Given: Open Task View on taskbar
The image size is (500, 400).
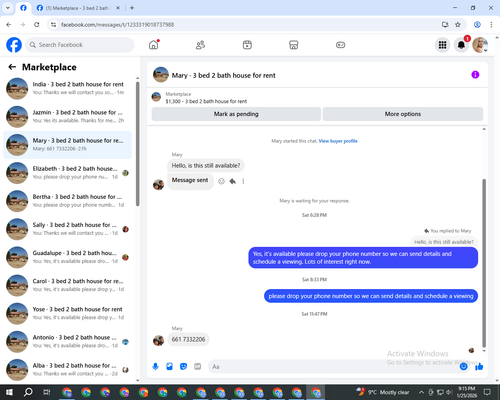Looking at the screenshot, I should [x=47, y=392].
